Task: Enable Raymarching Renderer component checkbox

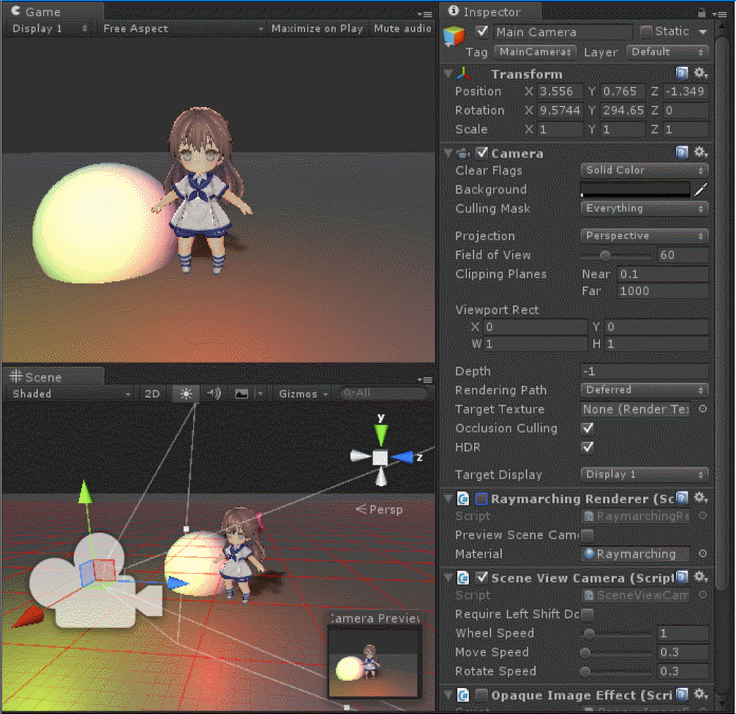Action: tap(482, 499)
